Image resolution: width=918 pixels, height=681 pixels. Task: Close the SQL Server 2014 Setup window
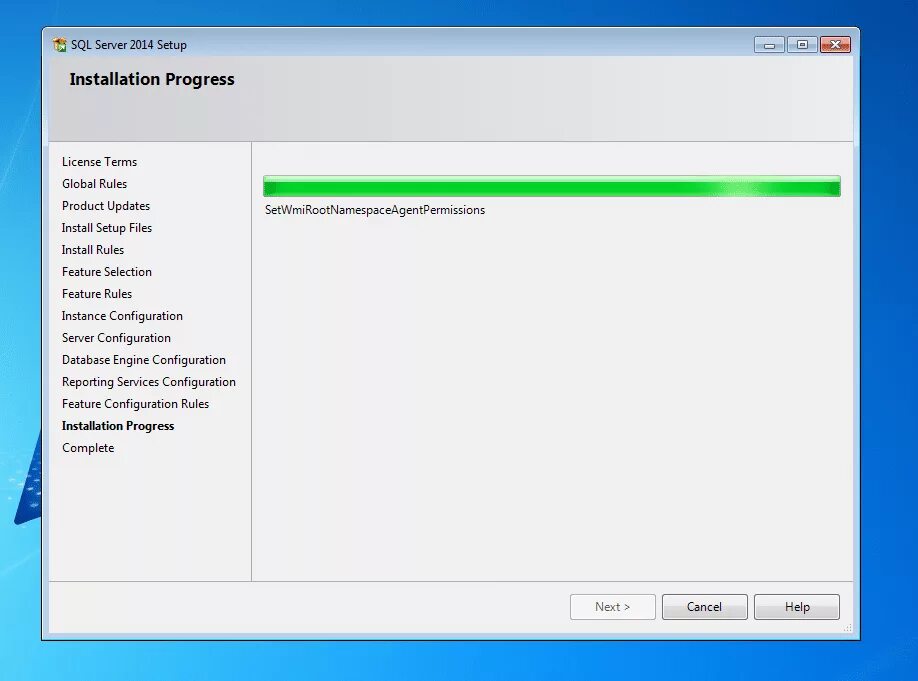[x=835, y=45]
